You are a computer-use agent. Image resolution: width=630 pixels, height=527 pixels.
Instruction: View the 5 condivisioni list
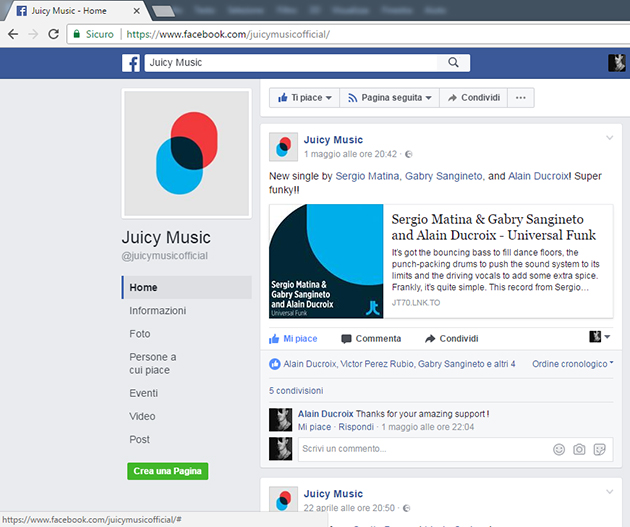(296, 391)
